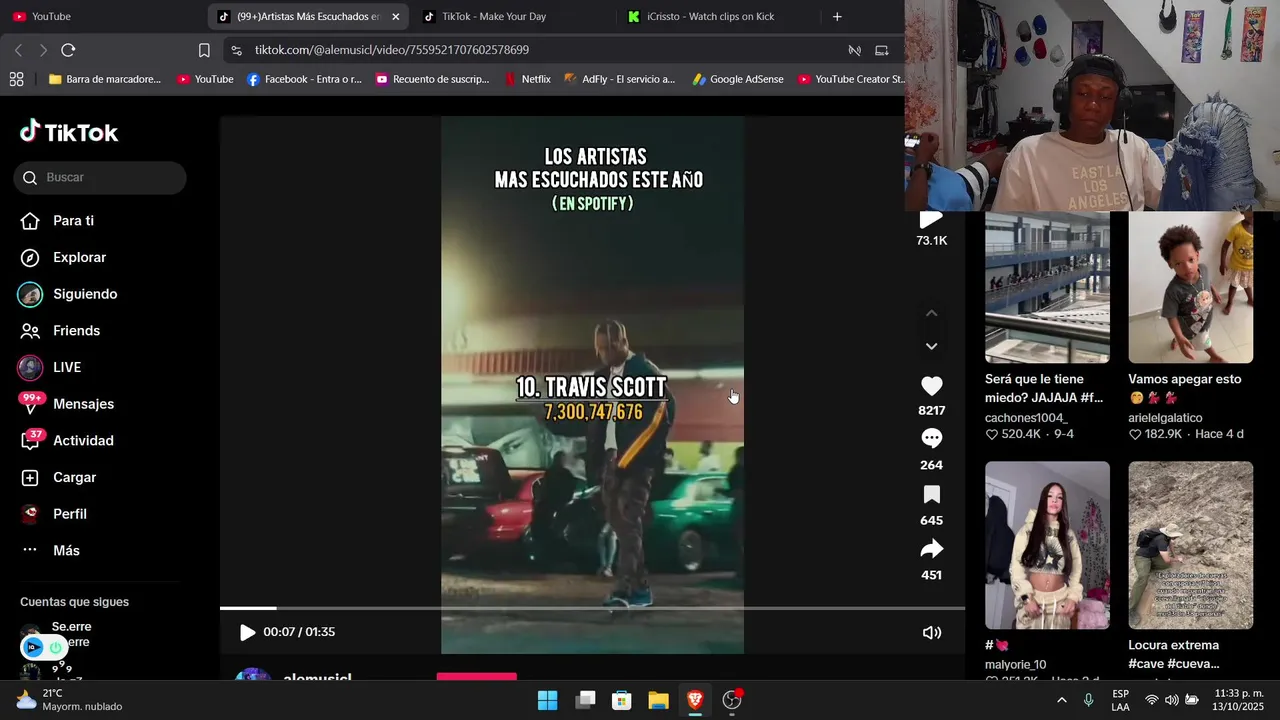Click the address bar URL

(391, 50)
